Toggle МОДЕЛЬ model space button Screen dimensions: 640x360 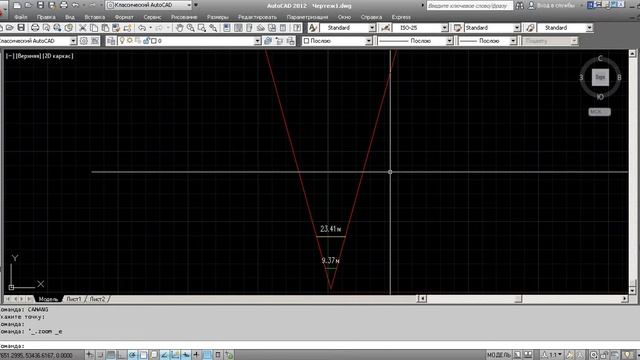click(499, 355)
